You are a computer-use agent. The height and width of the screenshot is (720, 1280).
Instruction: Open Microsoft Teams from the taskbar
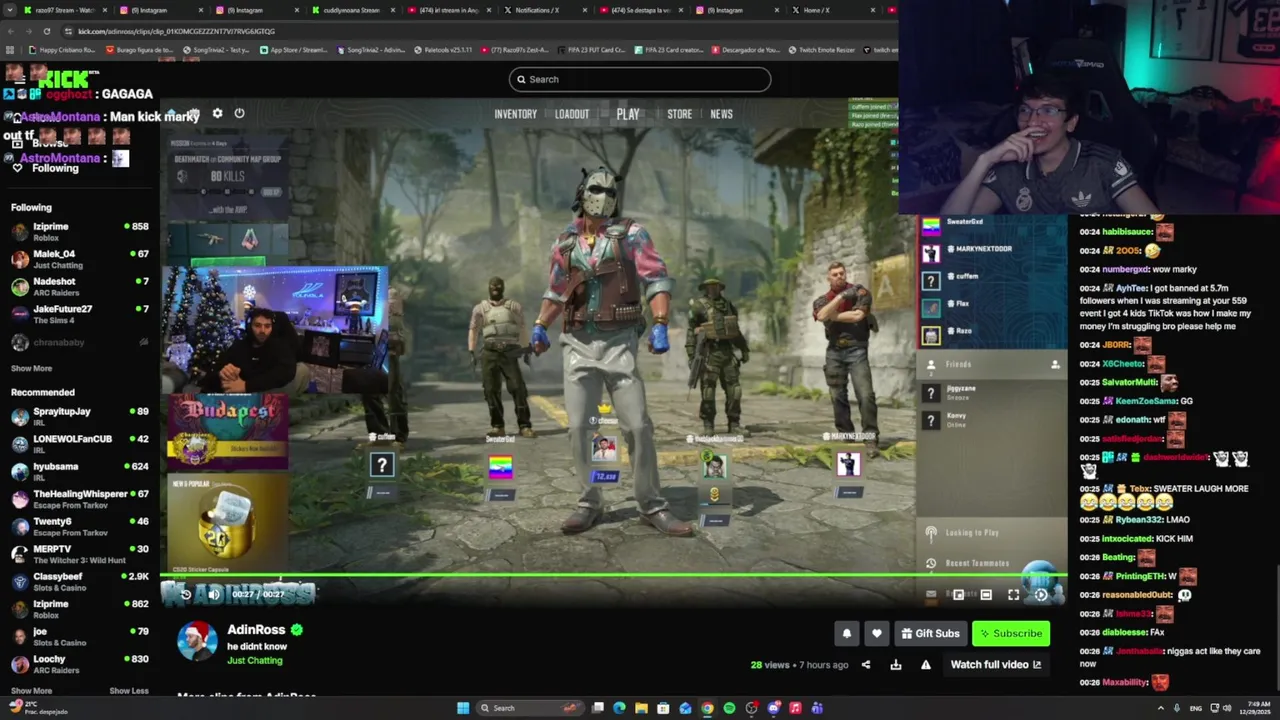[x=817, y=708]
